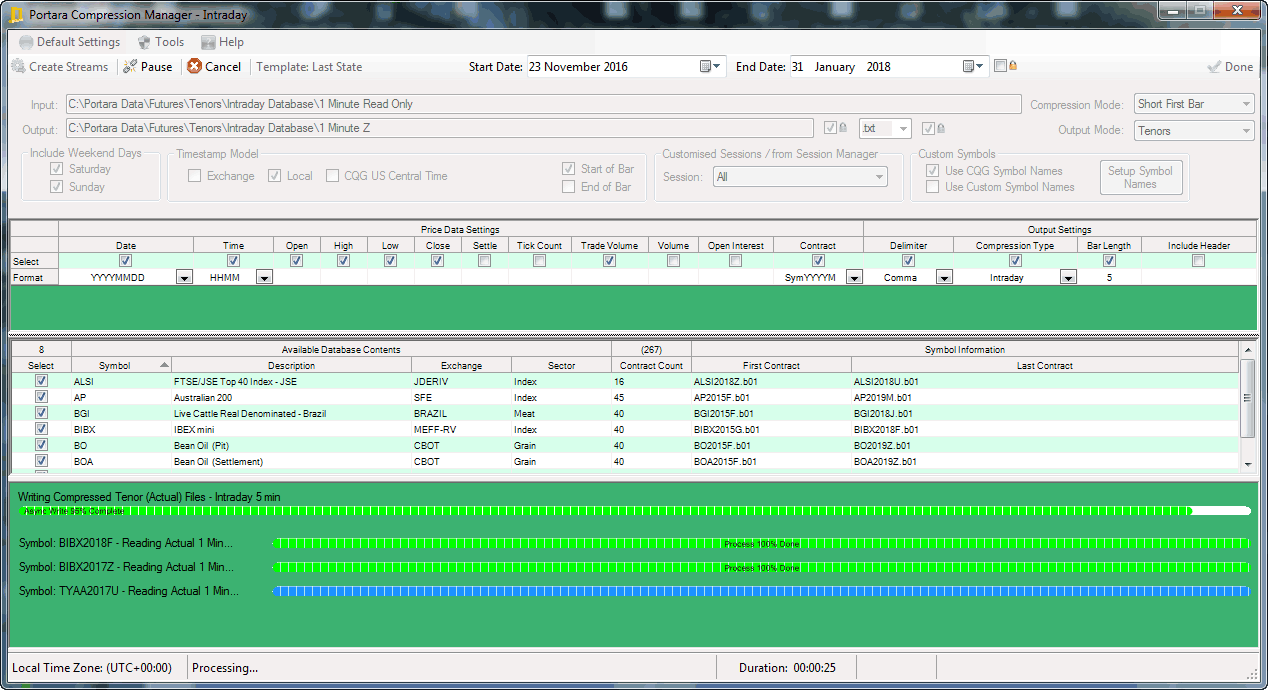Select the Australian 200 description cell
This screenshot has height=690, width=1268.
[291, 398]
